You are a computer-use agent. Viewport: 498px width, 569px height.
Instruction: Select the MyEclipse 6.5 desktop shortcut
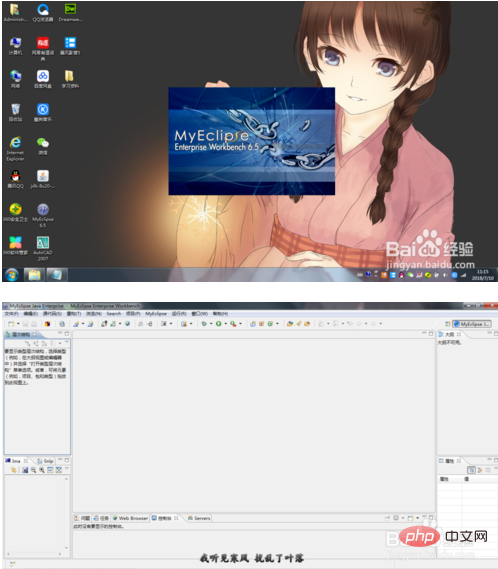click(x=43, y=215)
